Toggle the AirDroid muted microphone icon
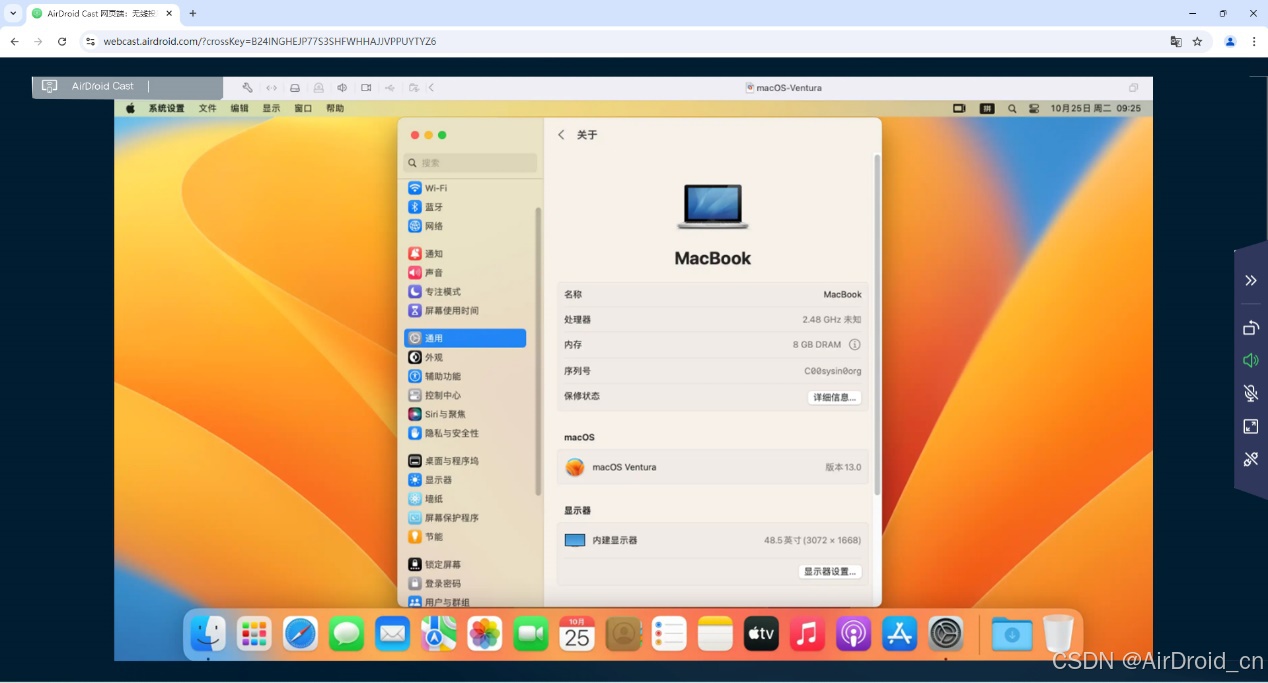The width and height of the screenshot is (1268, 683). [x=1251, y=393]
